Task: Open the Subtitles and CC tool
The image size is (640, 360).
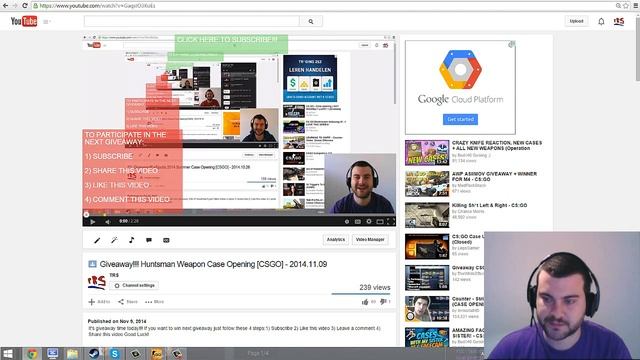Action: tap(166, 240)
